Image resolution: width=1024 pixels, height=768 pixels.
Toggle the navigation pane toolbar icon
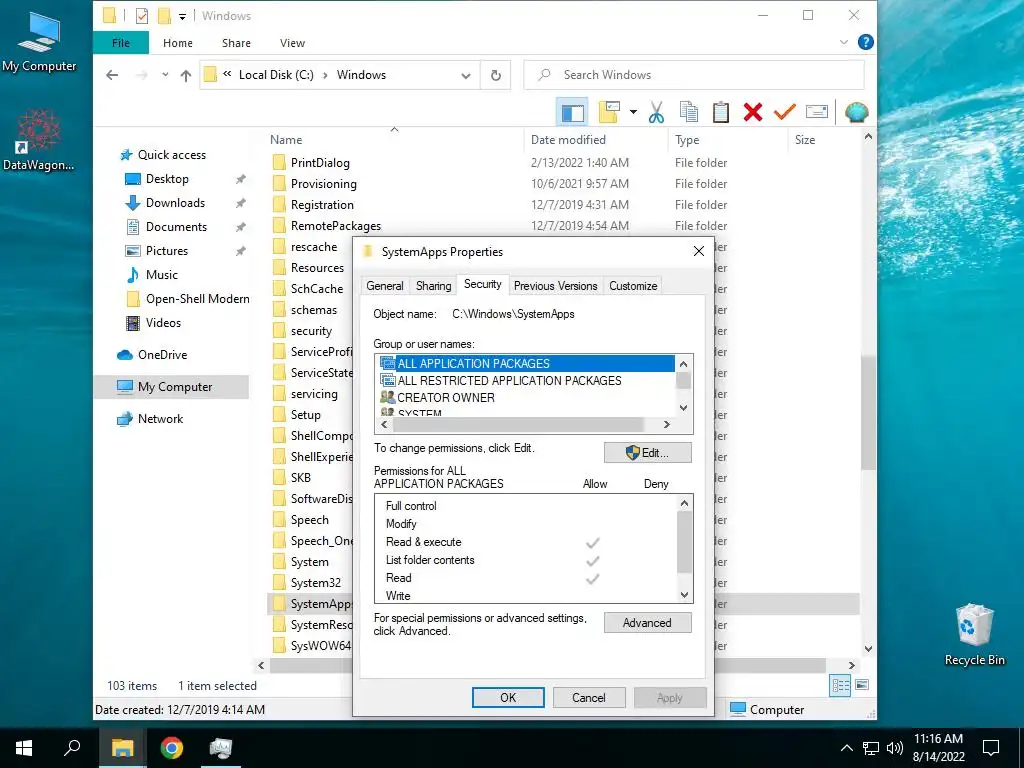click(x=572, y=112)
